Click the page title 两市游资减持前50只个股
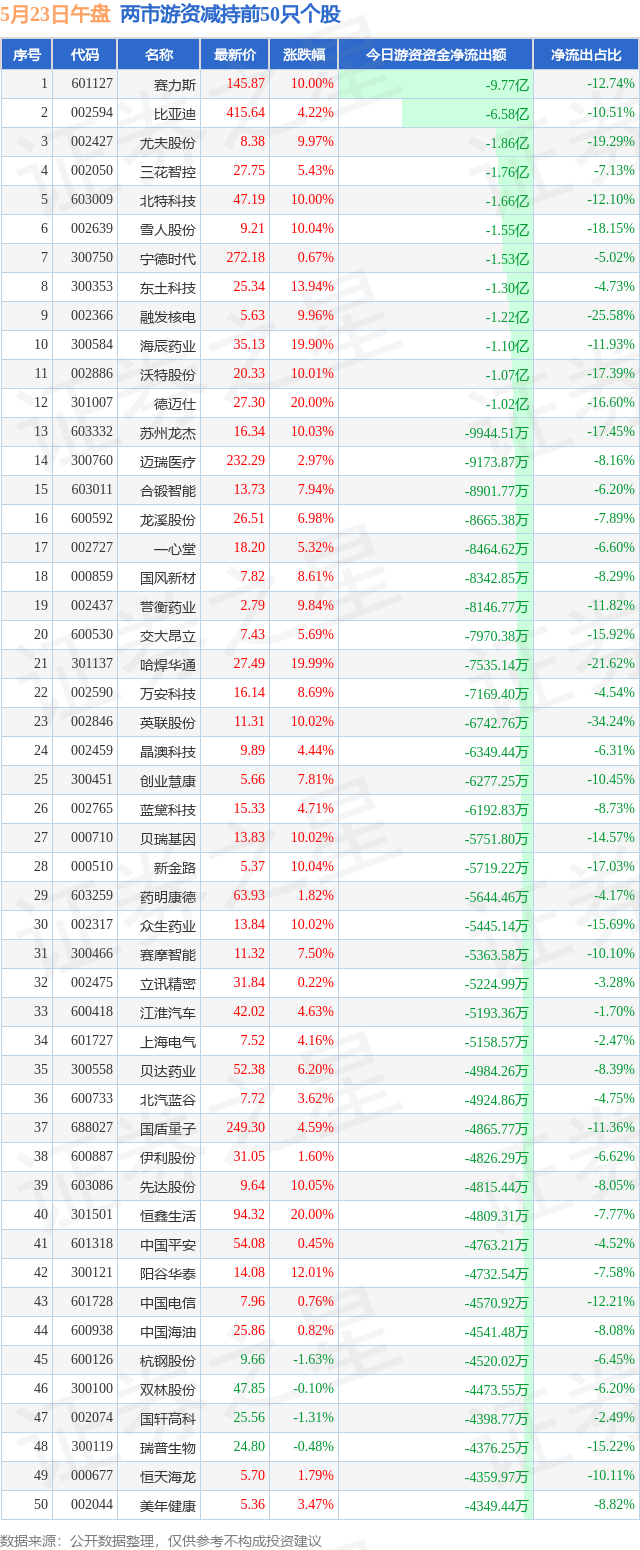Viewport: 640px width, 1550px height. (230, 15)
